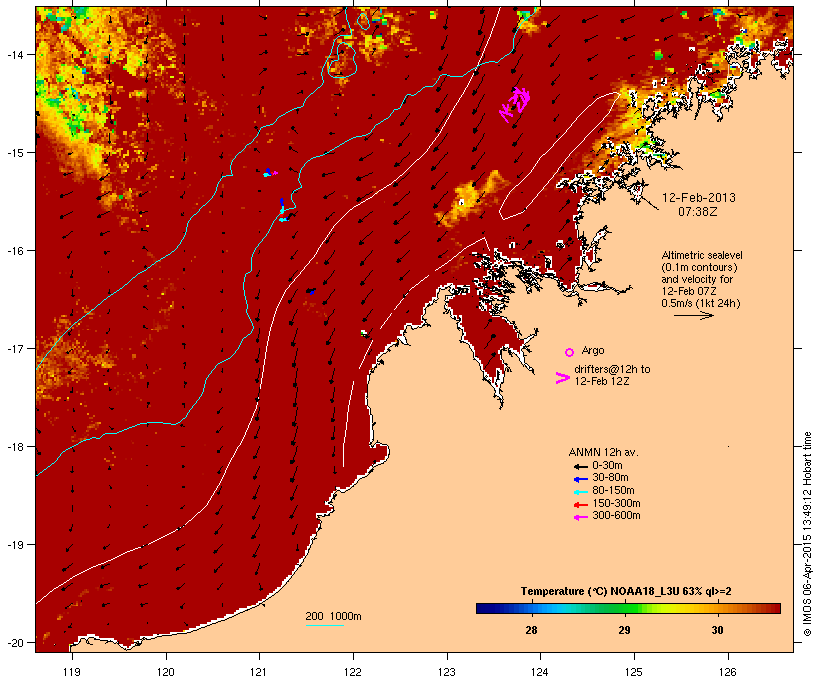Viewport: 820px width, 680px height.
Task: Click the cyan 80-150m legend arrow
Action: point(580,492)
